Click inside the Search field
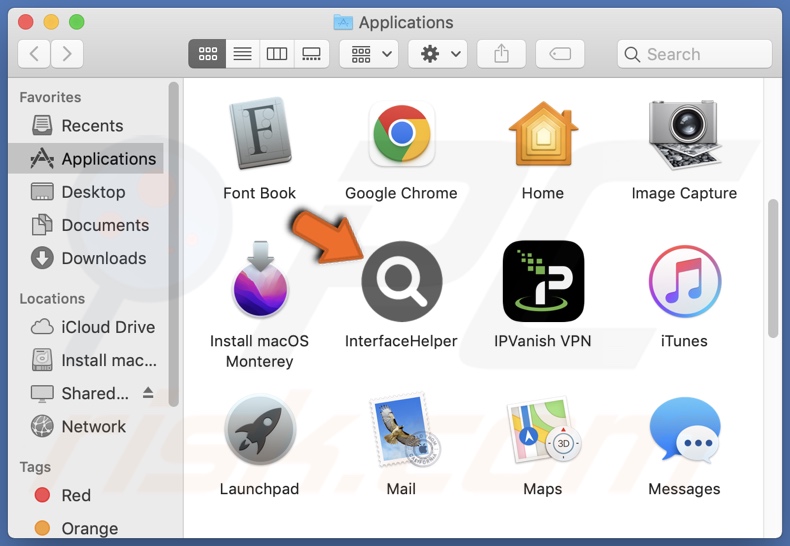Viewport: 790px width, 546px height. [695, 54]
